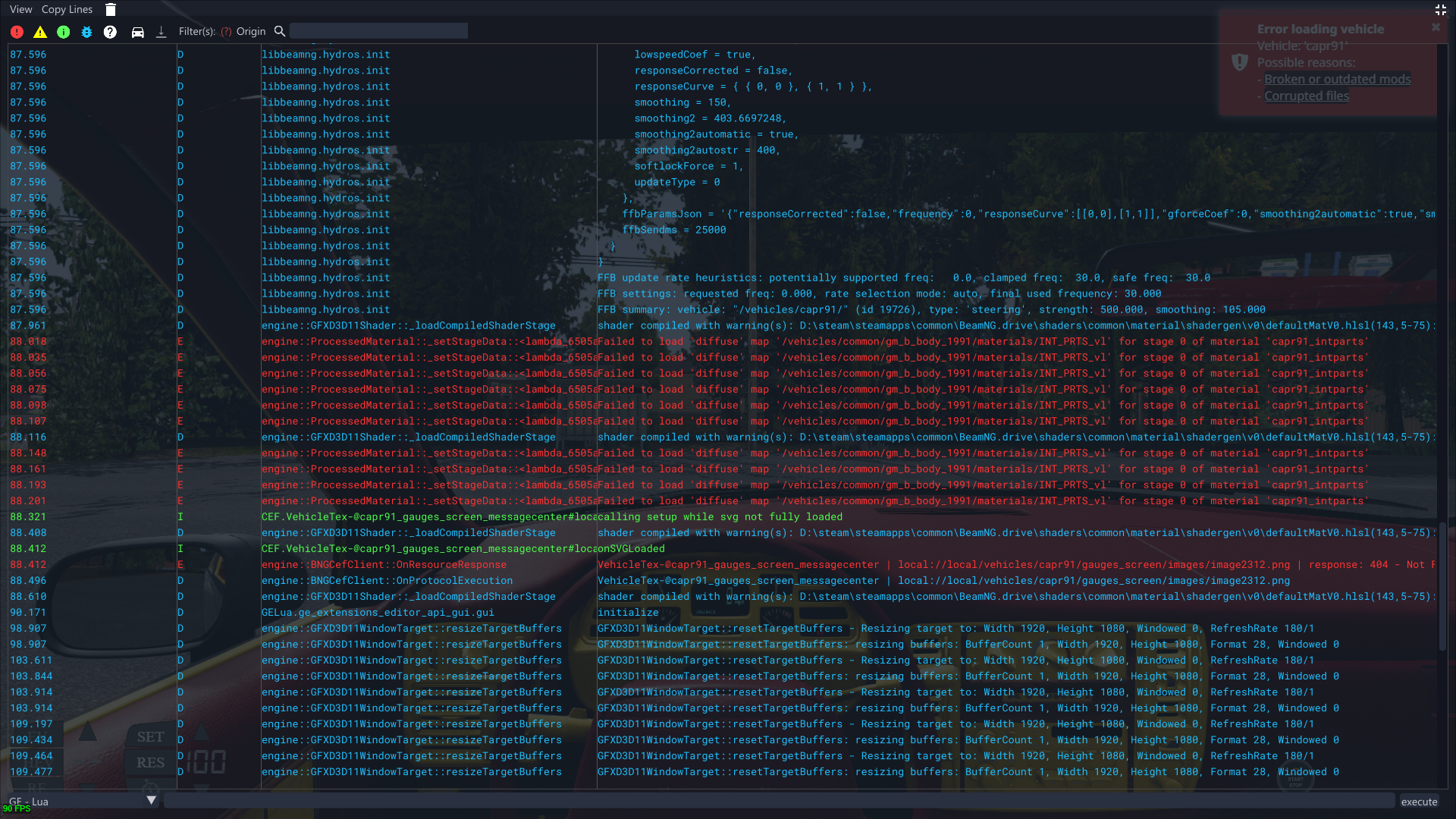Viewport: 1456px width, 819px height.
Task: Expand the Origin filter option
Action: [x=250, y=31]
